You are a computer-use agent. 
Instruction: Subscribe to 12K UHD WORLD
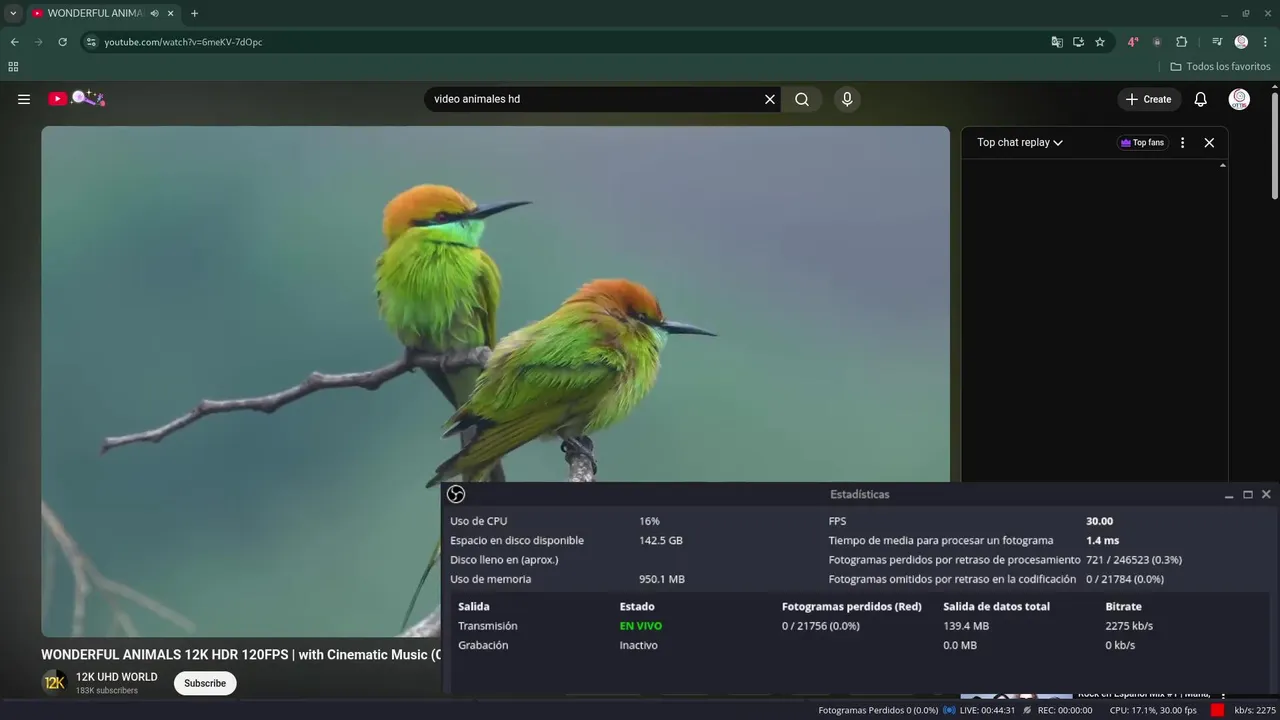pos(205,683)
